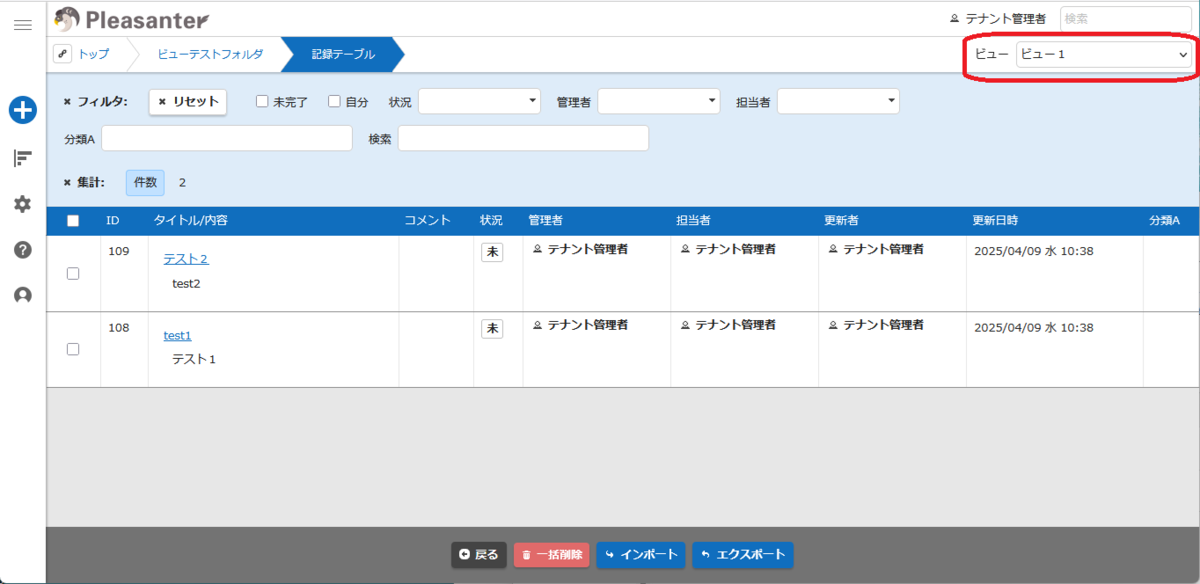Open the テスト２ record link
The height and width of the screenshot is (584, 1200).
tap(186, 259)
